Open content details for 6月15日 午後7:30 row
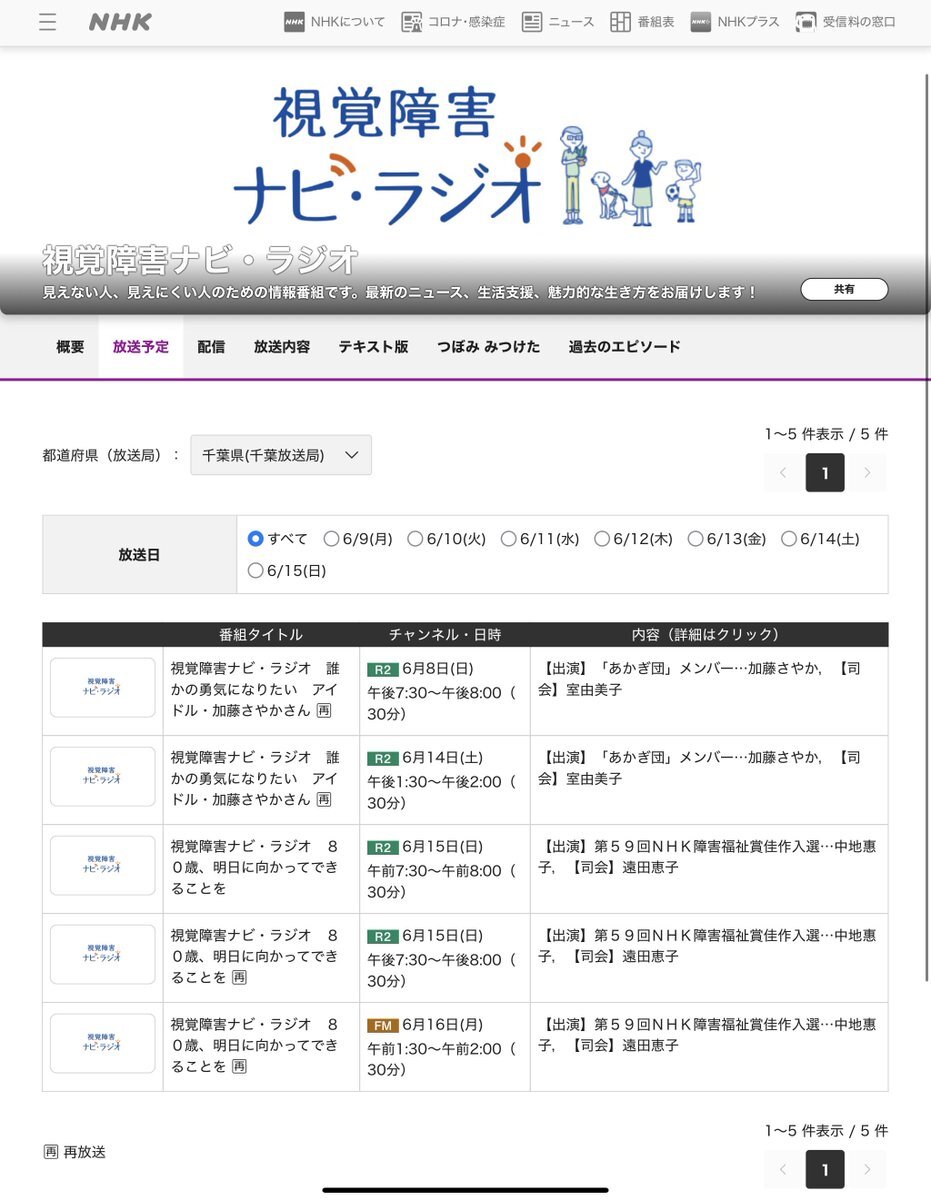 point(708,946)
